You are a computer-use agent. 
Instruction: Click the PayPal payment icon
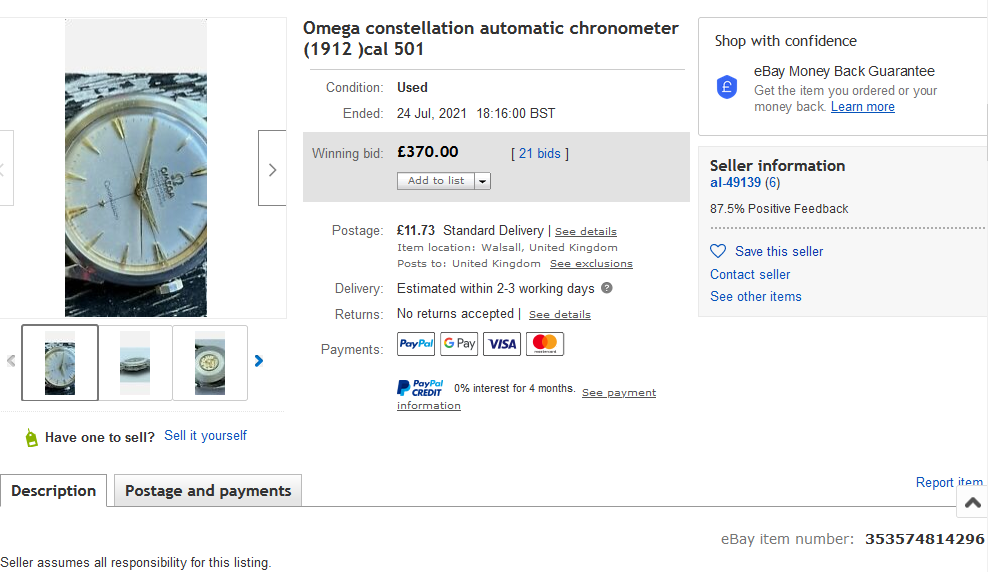(416, 344)
